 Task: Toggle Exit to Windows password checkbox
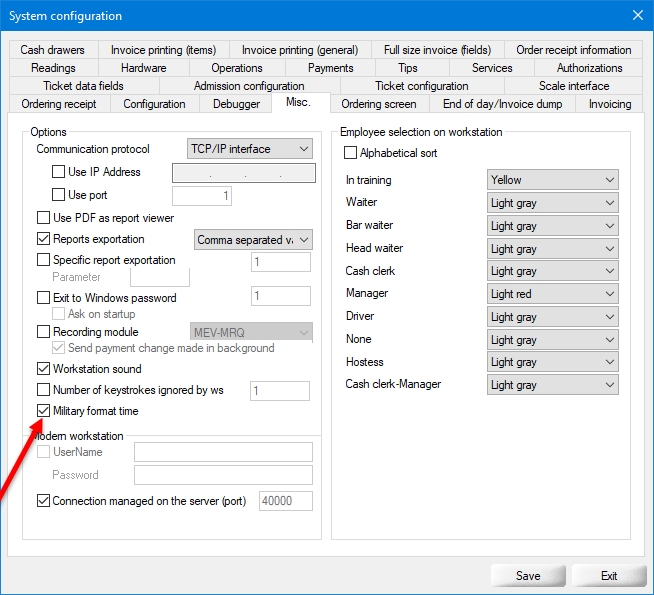tap(43, 298)
